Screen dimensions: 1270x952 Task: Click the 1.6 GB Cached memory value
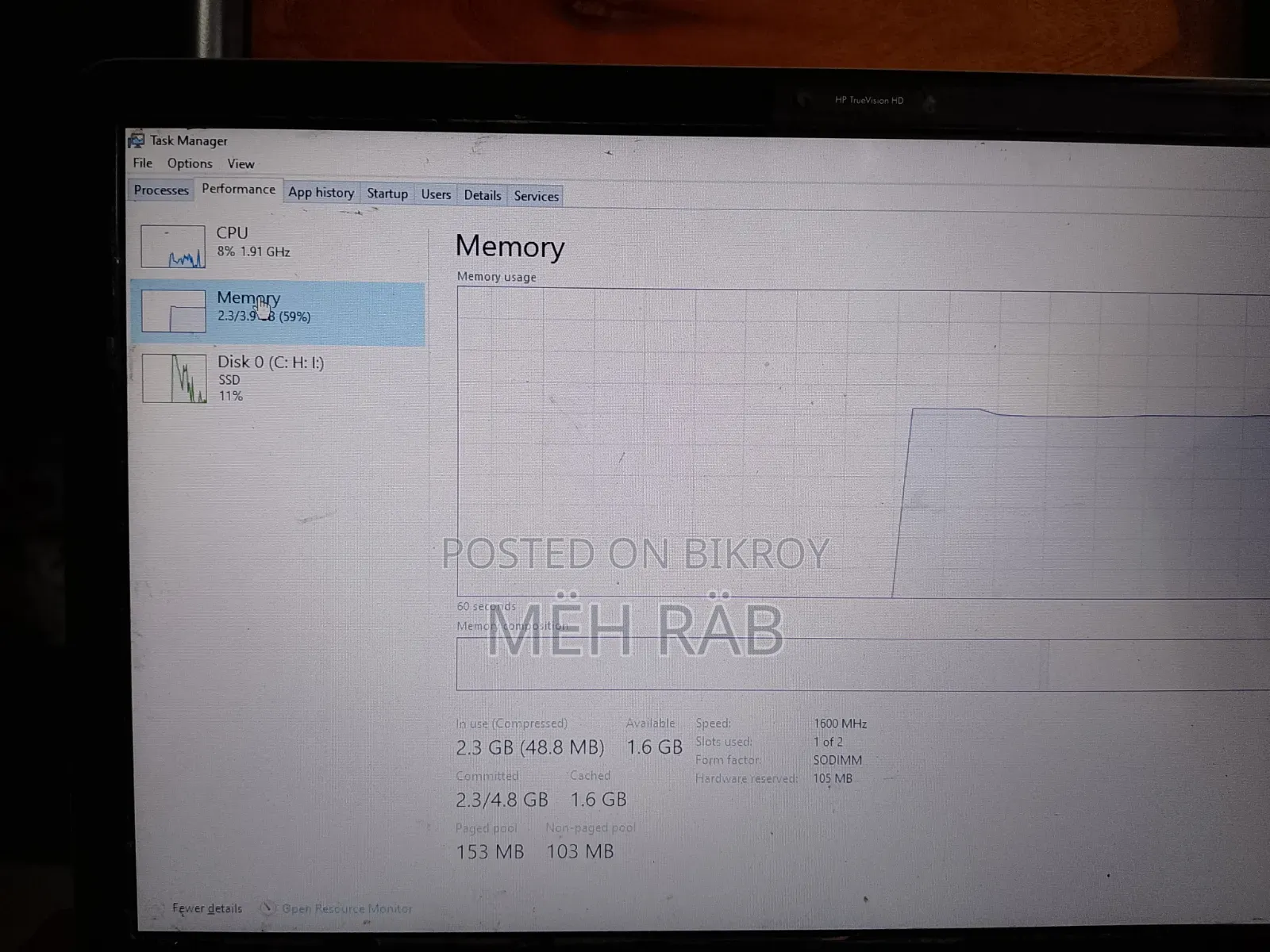coord(598,800)
